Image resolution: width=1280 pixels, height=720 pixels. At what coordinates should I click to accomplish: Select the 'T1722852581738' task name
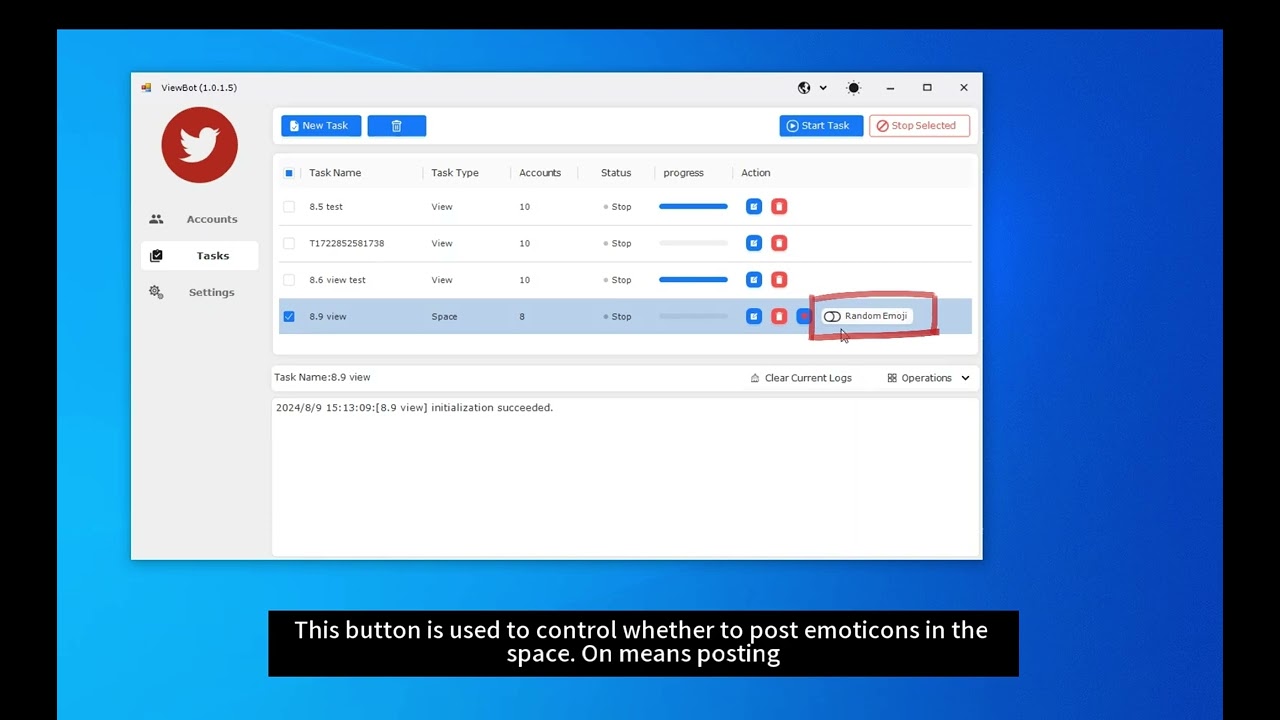(346, 243)
